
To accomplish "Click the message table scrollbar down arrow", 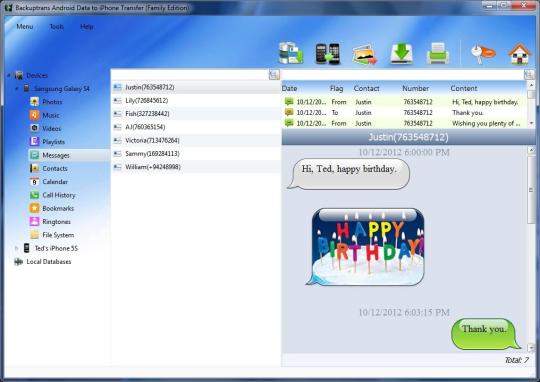I will pos(531,123).
